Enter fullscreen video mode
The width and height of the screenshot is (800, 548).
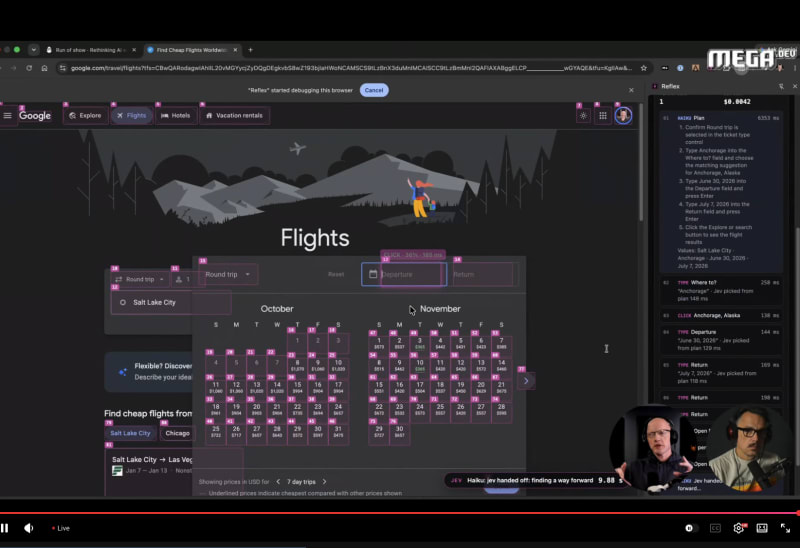(785, 528)
